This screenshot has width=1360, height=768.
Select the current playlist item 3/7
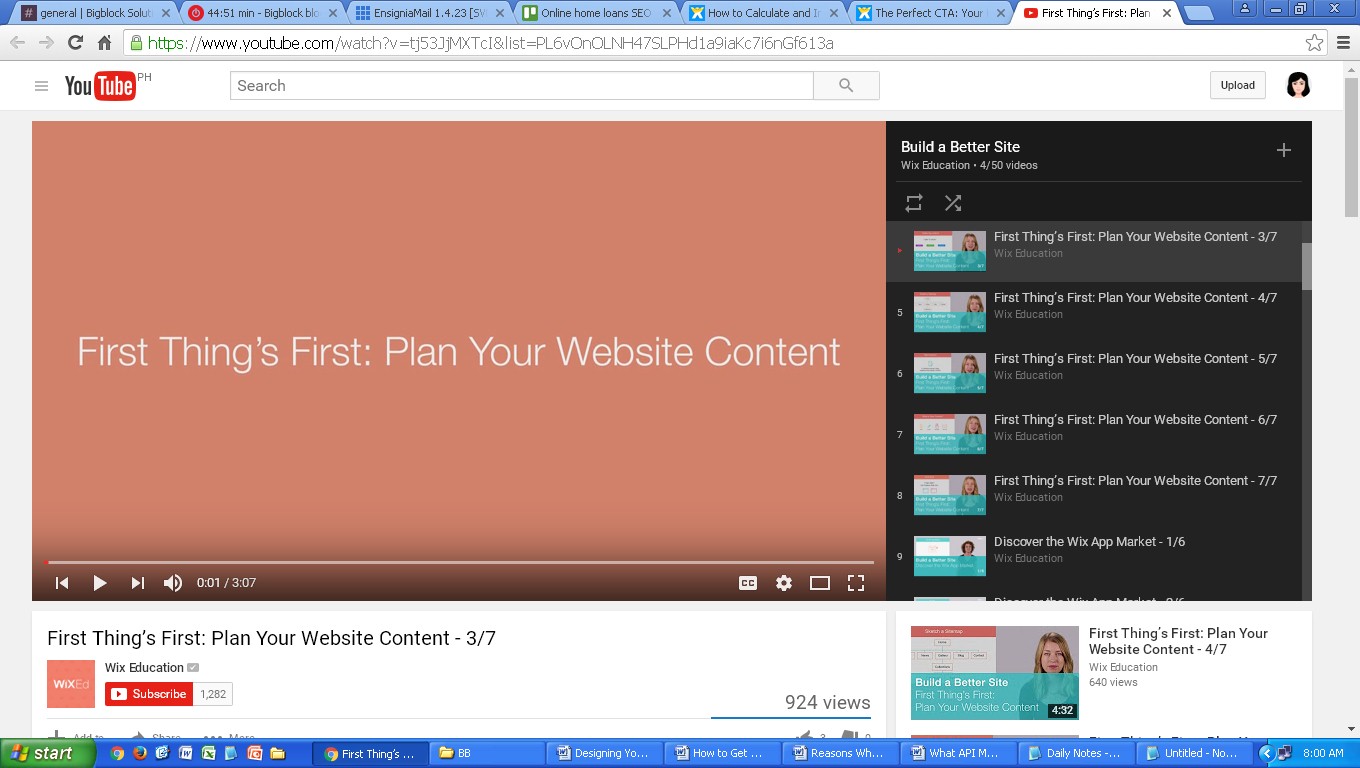(1095, 252)
